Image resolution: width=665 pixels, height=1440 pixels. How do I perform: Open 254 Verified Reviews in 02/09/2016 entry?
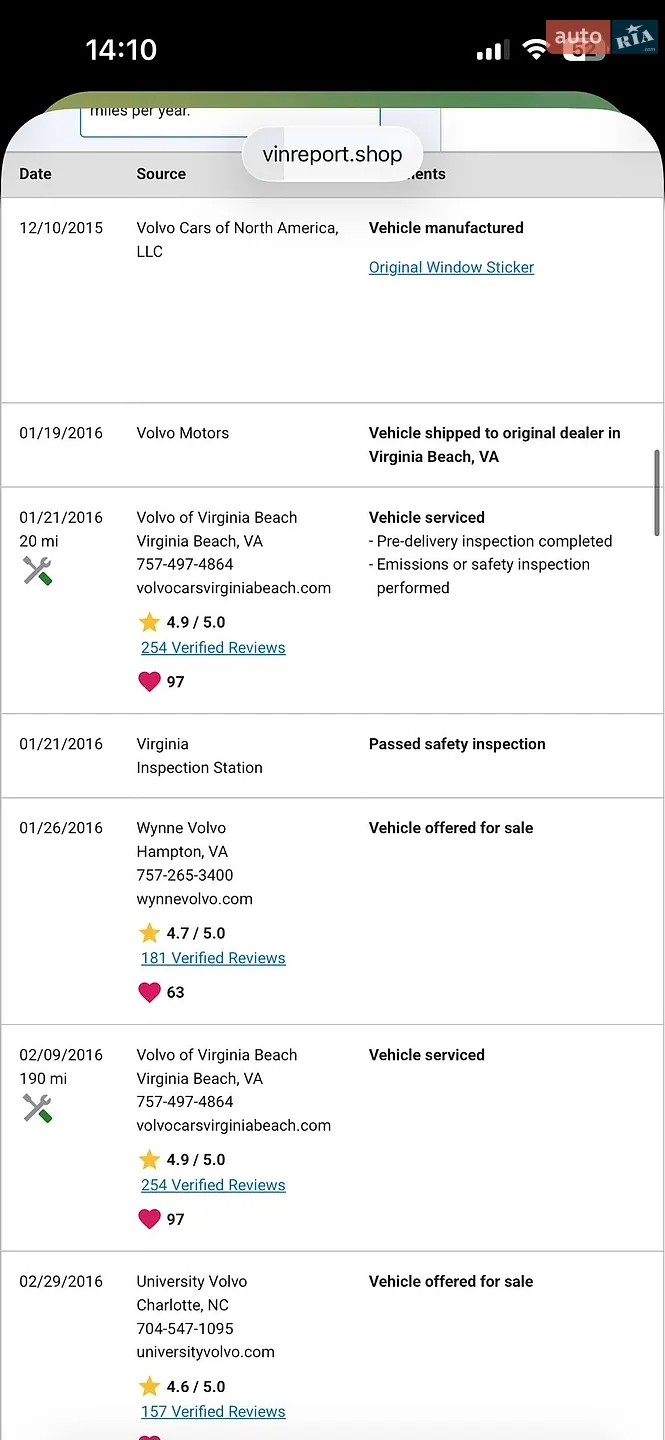[x=213, y=1185]
